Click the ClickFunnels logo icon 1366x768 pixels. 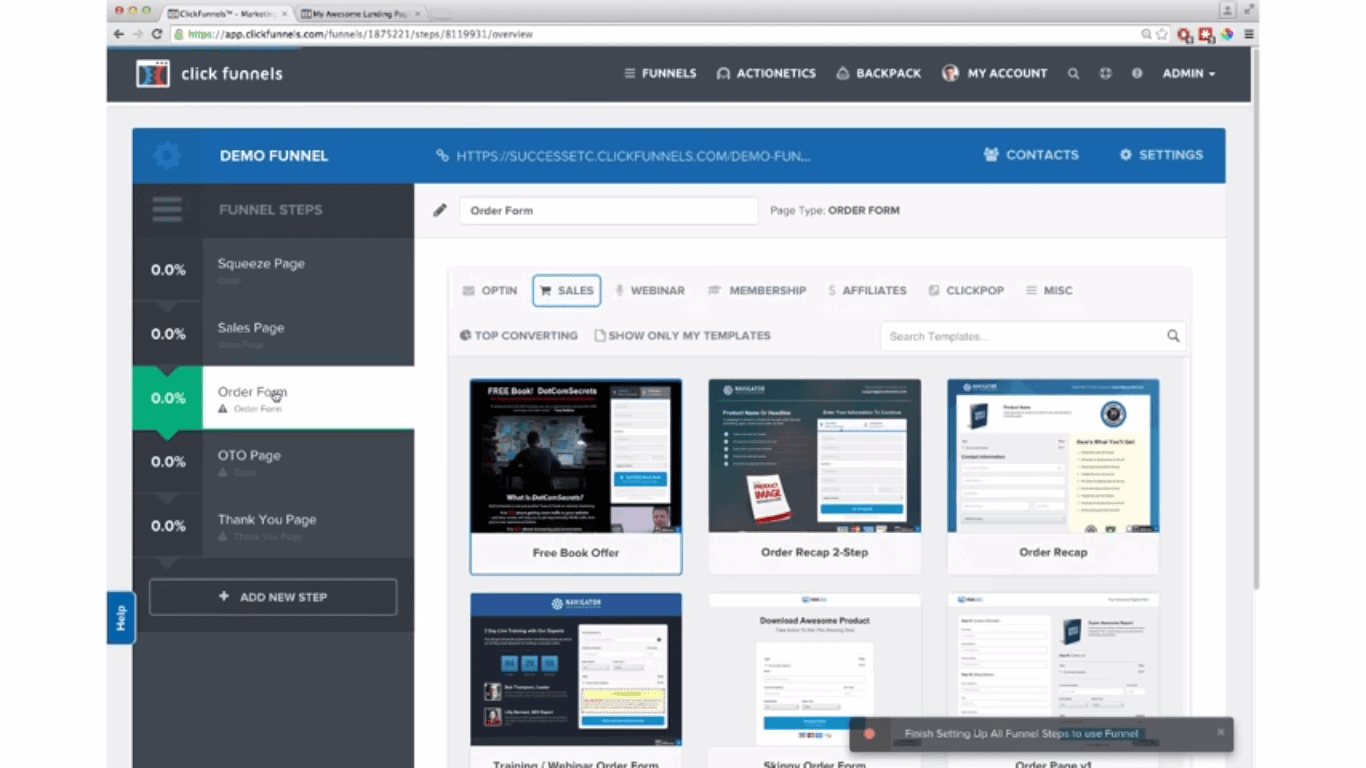click(x=153, y=73)
